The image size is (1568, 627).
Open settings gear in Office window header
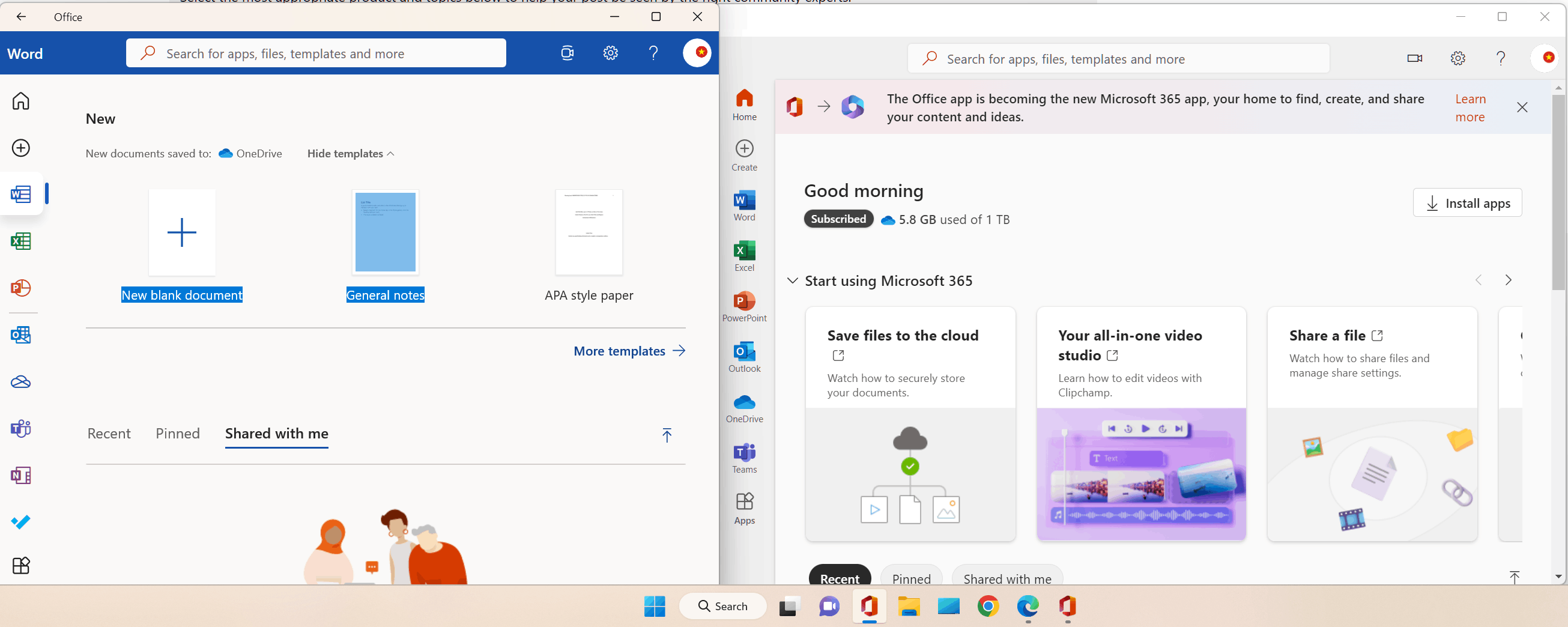click(611, 53)
